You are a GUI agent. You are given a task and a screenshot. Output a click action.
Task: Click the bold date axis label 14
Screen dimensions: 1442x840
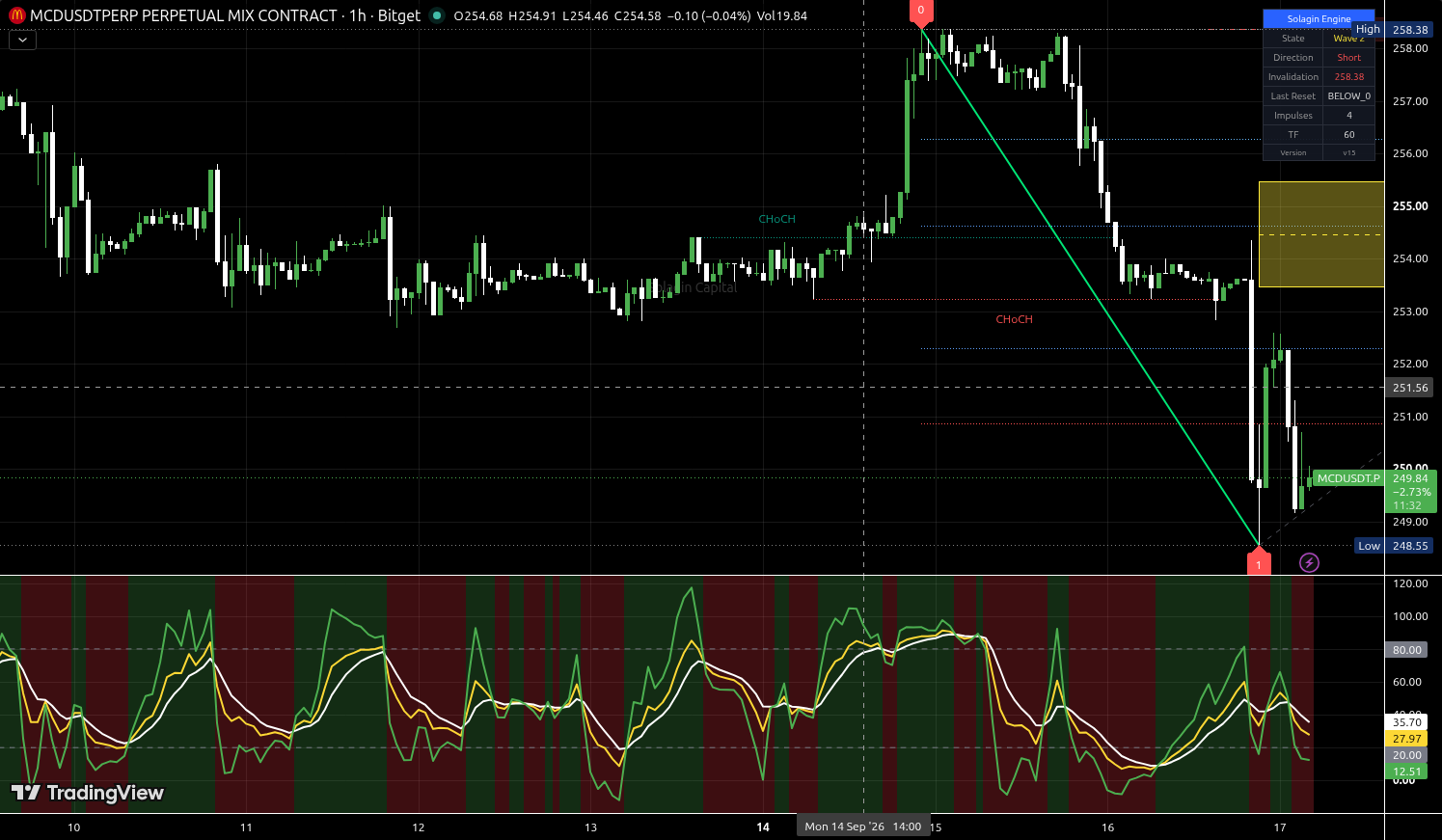click(x=763, y=827)
